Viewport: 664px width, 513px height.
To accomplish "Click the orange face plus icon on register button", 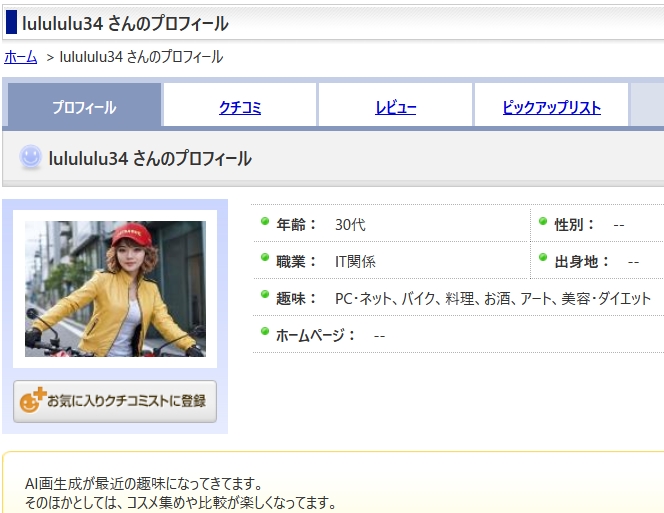I will pos(32,400).
